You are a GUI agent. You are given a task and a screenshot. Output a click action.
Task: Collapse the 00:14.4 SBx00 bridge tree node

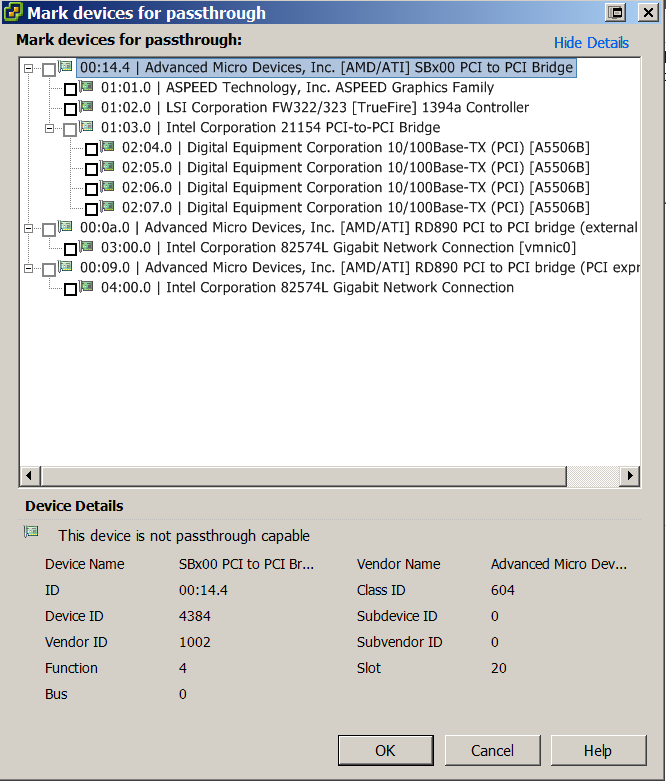pos(28,68)
